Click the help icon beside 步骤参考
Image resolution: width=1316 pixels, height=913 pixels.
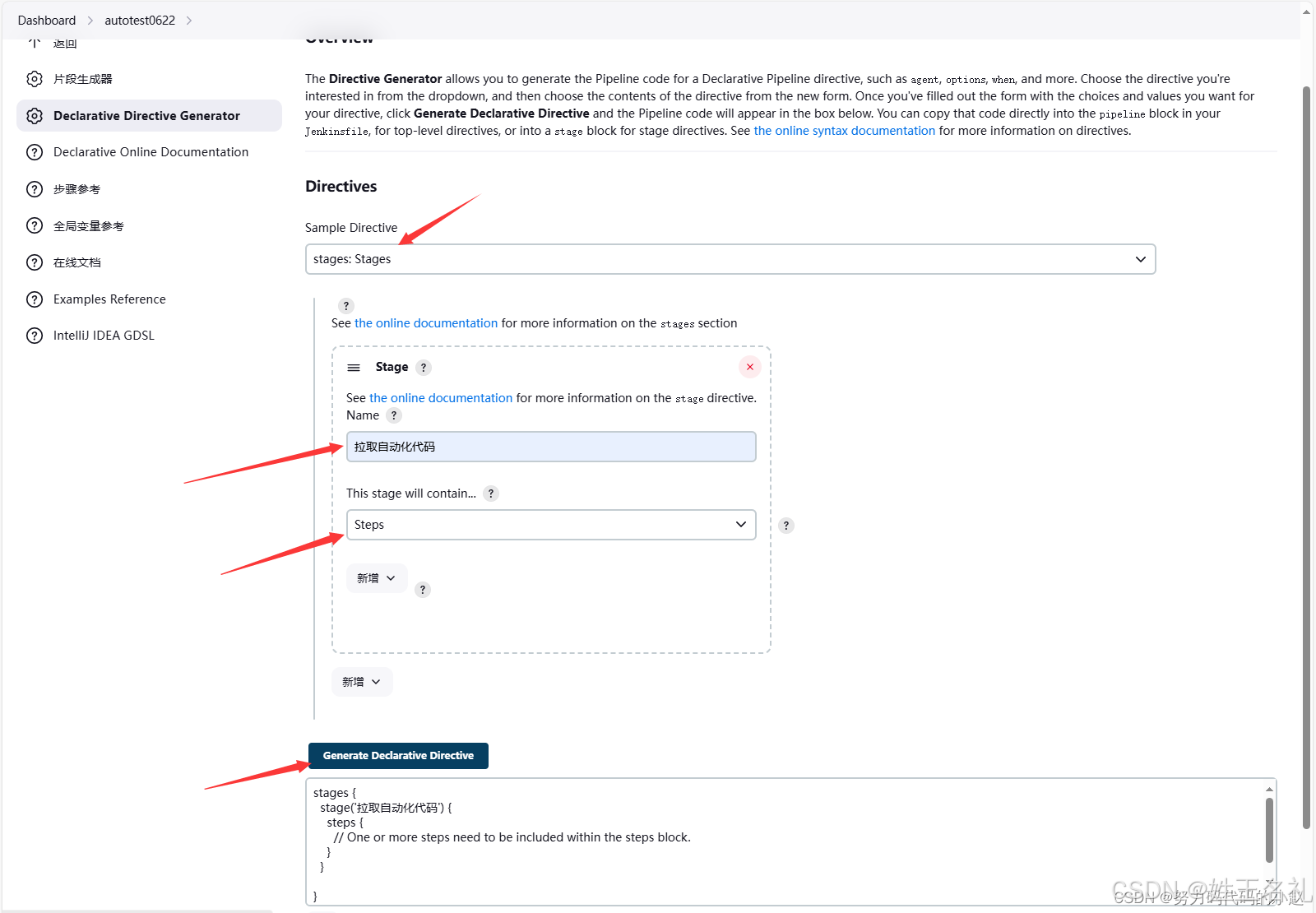coord(35,189)
